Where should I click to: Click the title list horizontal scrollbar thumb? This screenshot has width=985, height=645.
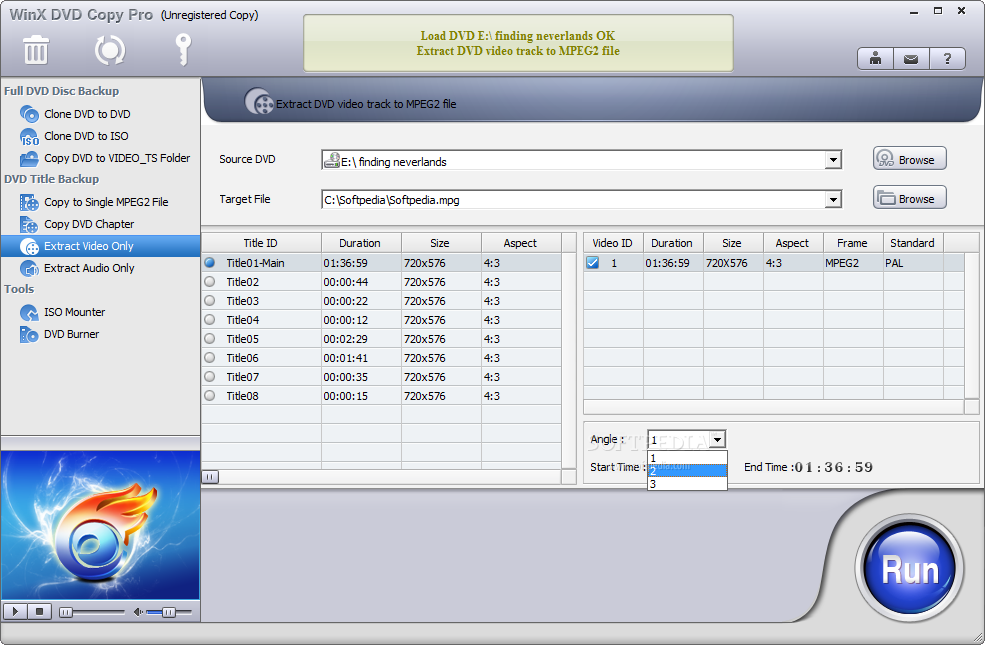(x=210, y=477)
